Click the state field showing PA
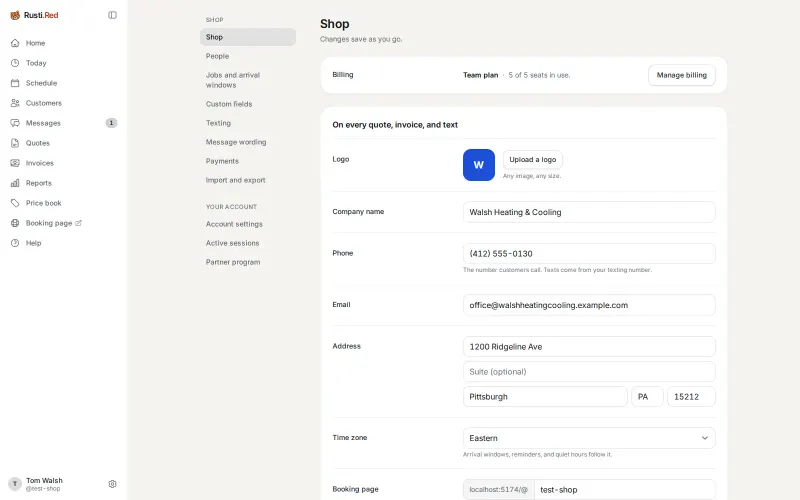The width and height of the screenshot is (800, 500). (x=647, y=396)
